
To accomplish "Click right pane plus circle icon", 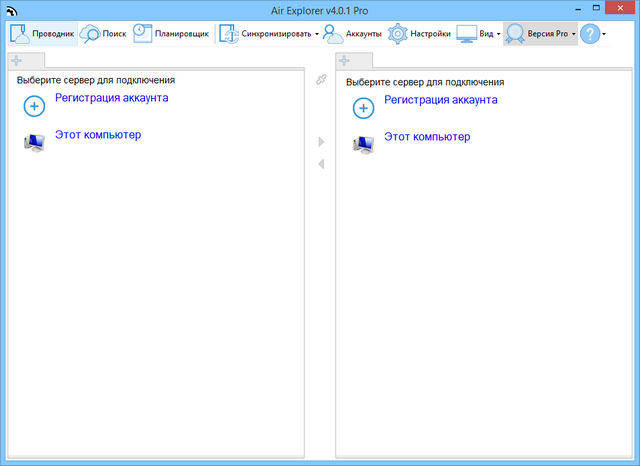I will pyautogui.click(x=363, y=109).
